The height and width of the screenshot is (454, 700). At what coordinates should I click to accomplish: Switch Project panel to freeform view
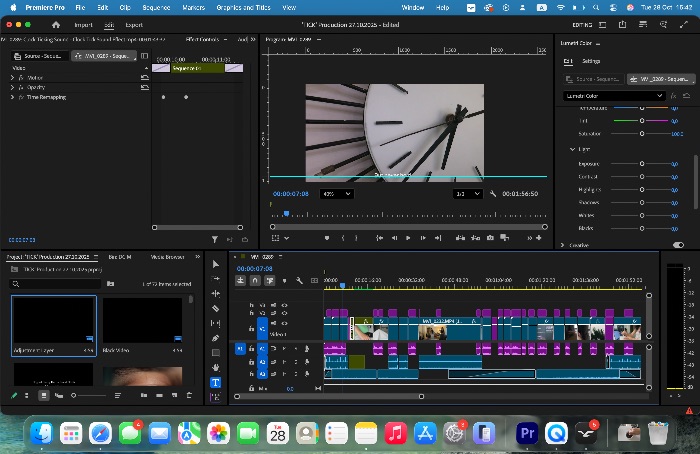pyautogui.click(x=58, y=396)
